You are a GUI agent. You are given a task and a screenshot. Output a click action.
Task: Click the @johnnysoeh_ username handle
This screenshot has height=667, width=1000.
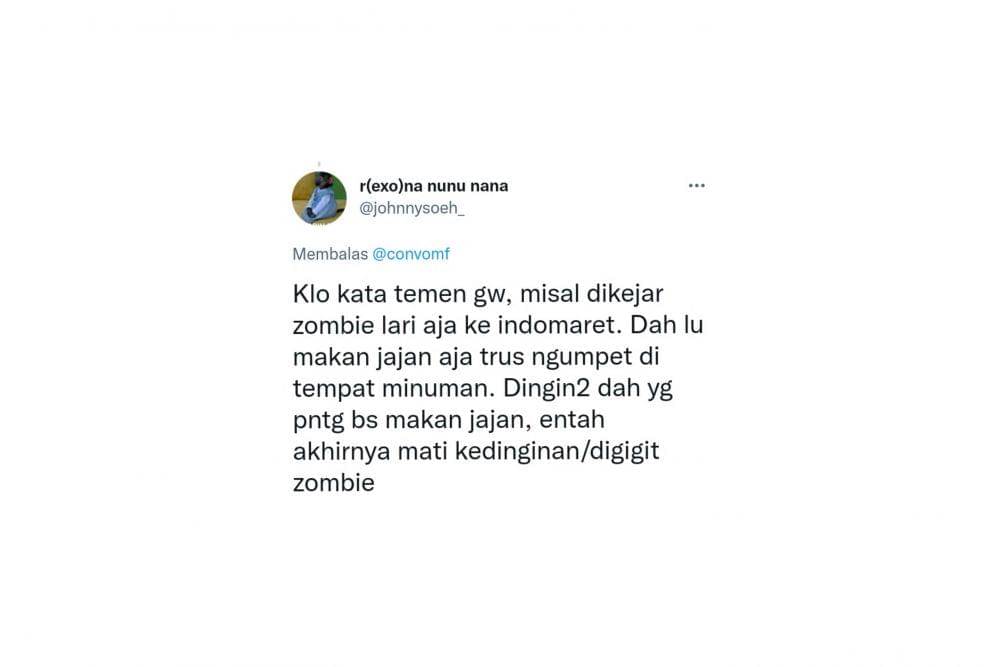411,208
